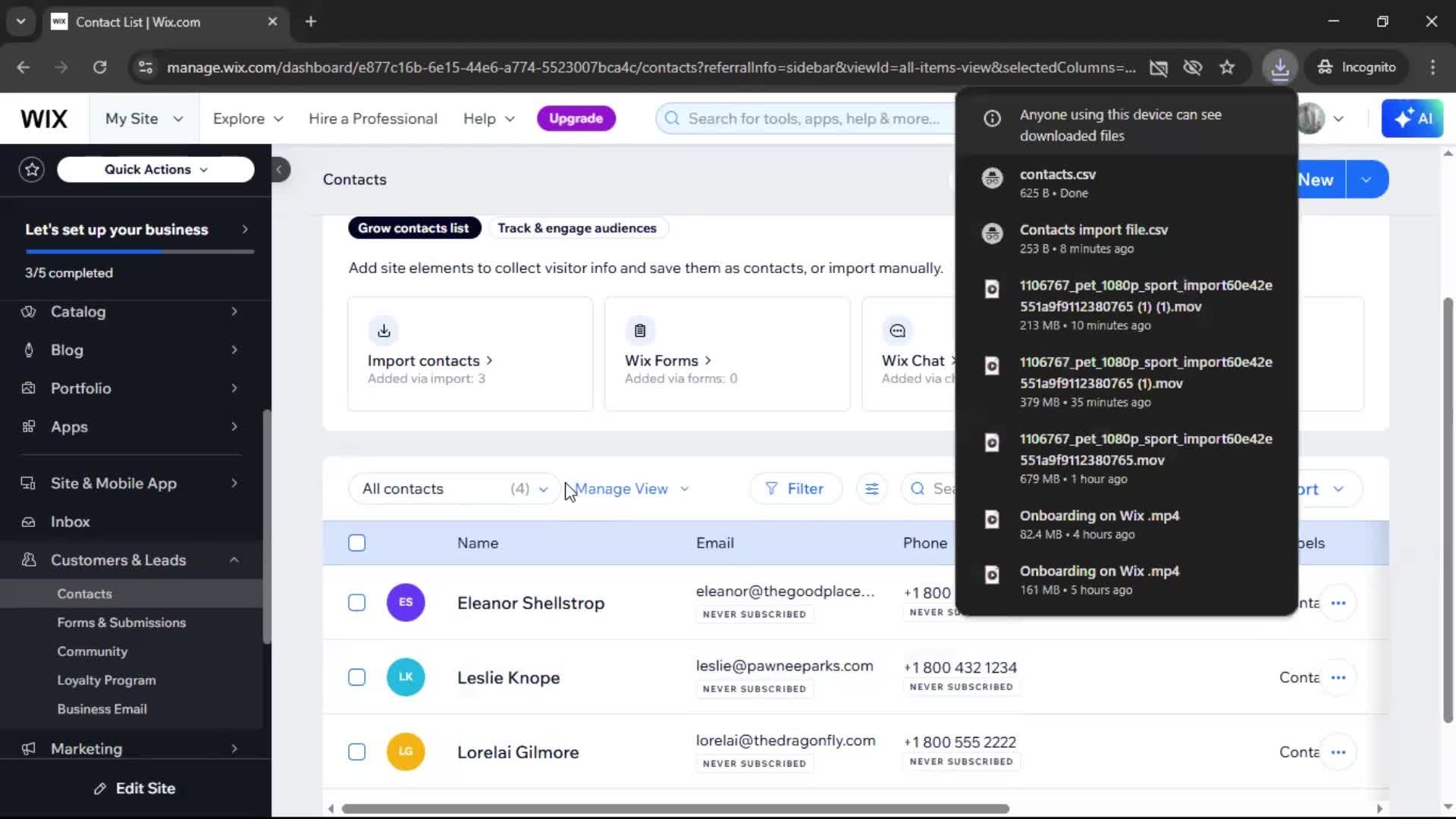The width and height of the screenshot is (1456, 819).
Task: Go back with the browser arrow
Action: click(x=24, y=67)
